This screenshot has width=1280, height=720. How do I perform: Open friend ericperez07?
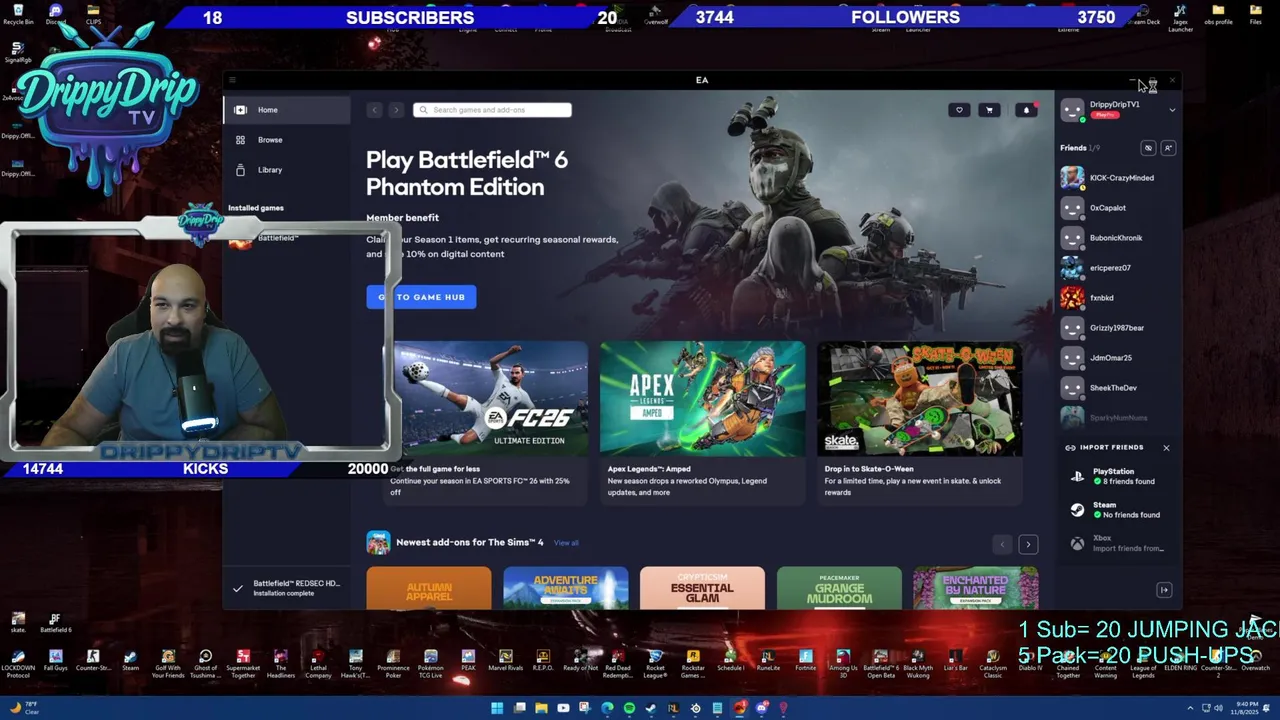pos(1117,268)
